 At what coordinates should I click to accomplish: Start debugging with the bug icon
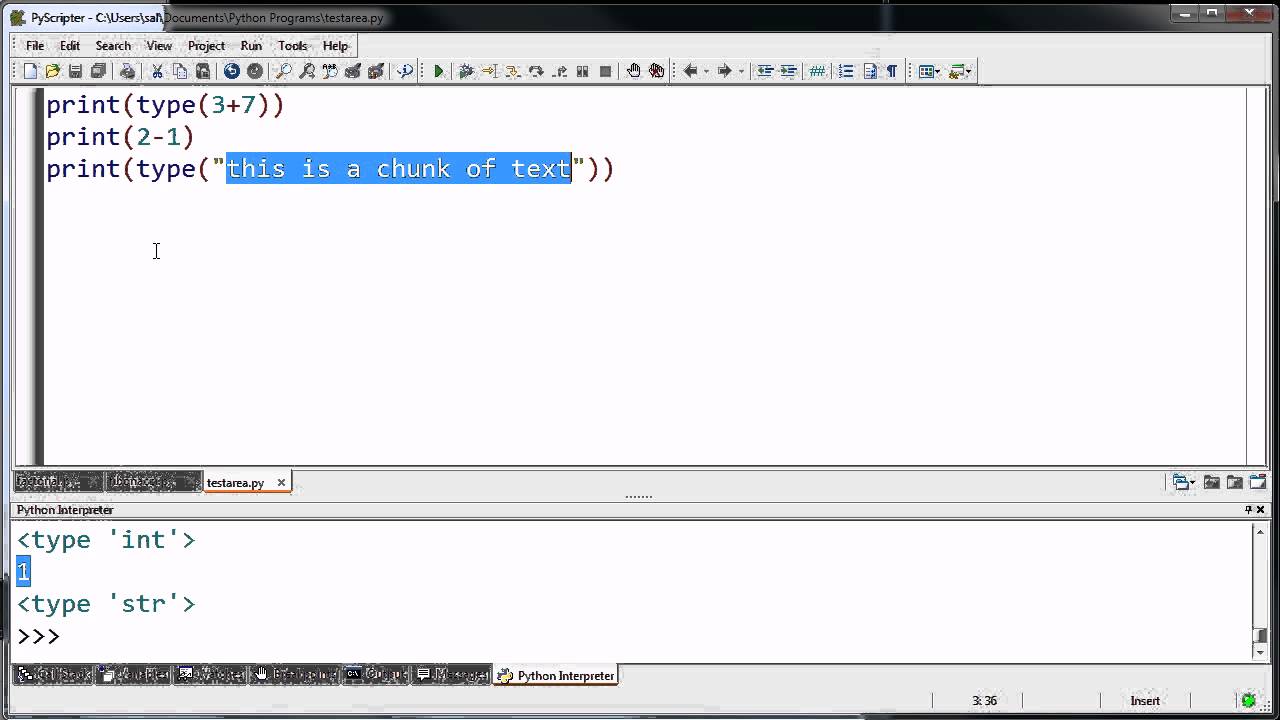point(466,71)
